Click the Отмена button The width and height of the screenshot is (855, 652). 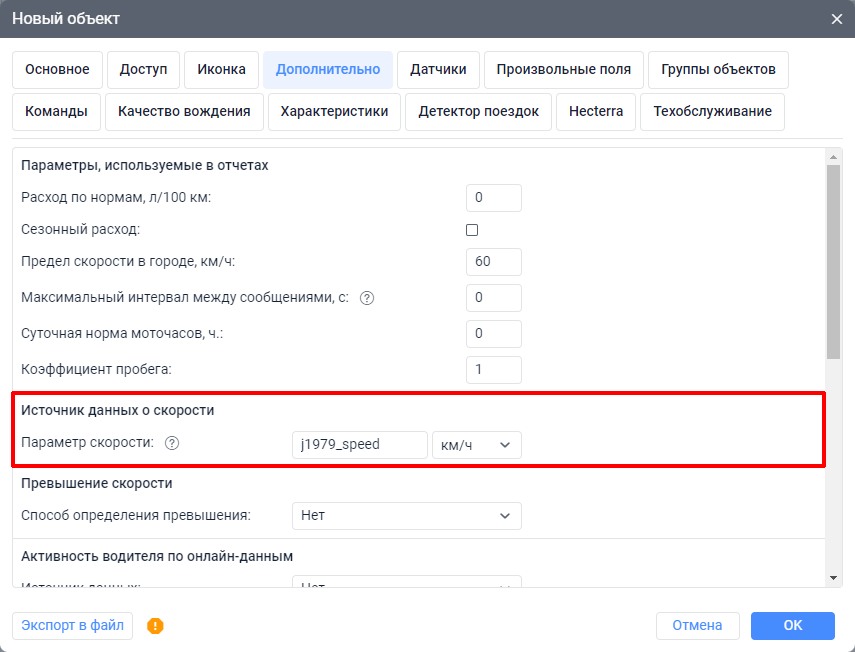coord(698,626)
